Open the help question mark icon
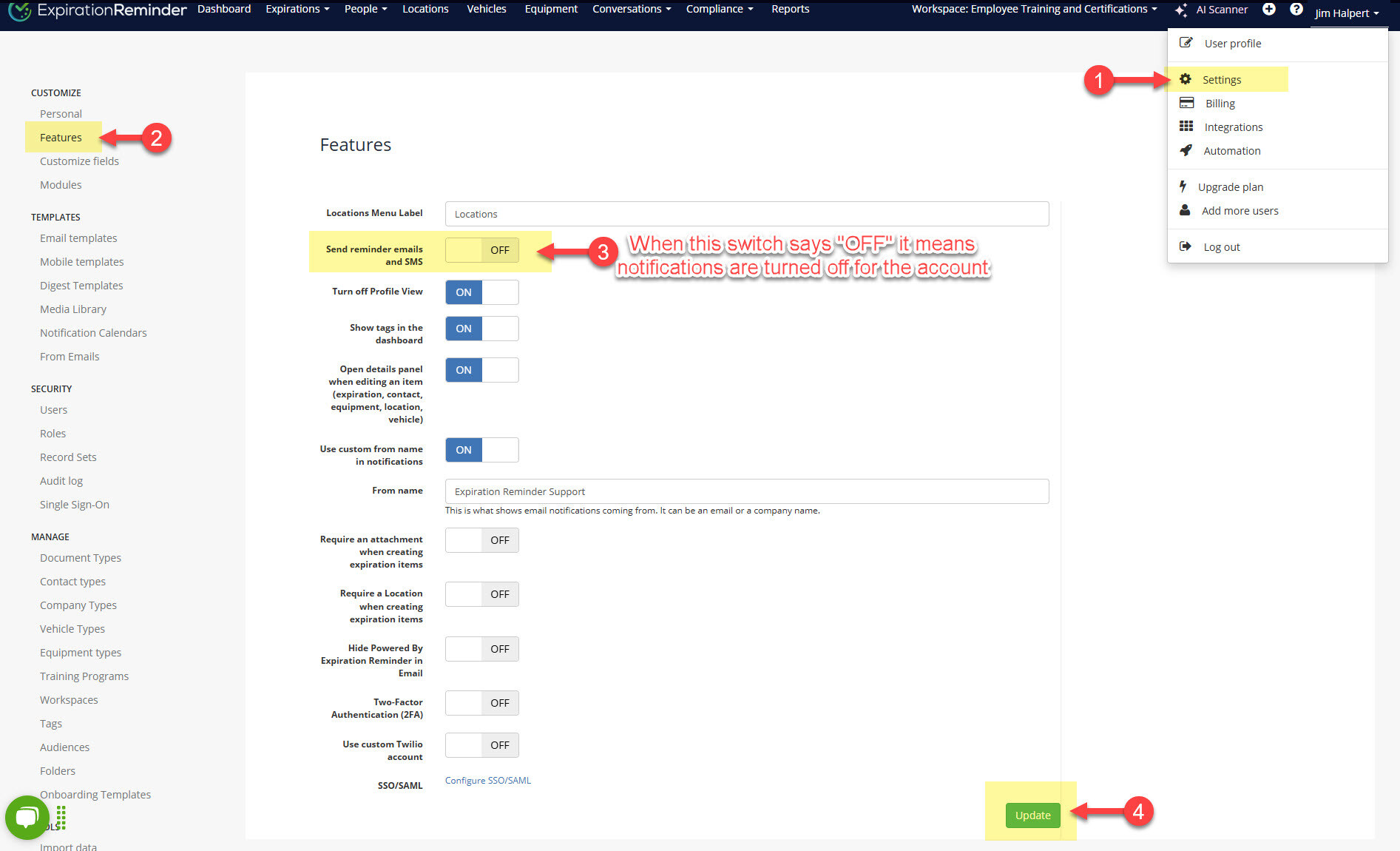This screenshot has width=1400, height=851. click(x=1296, y=9)
